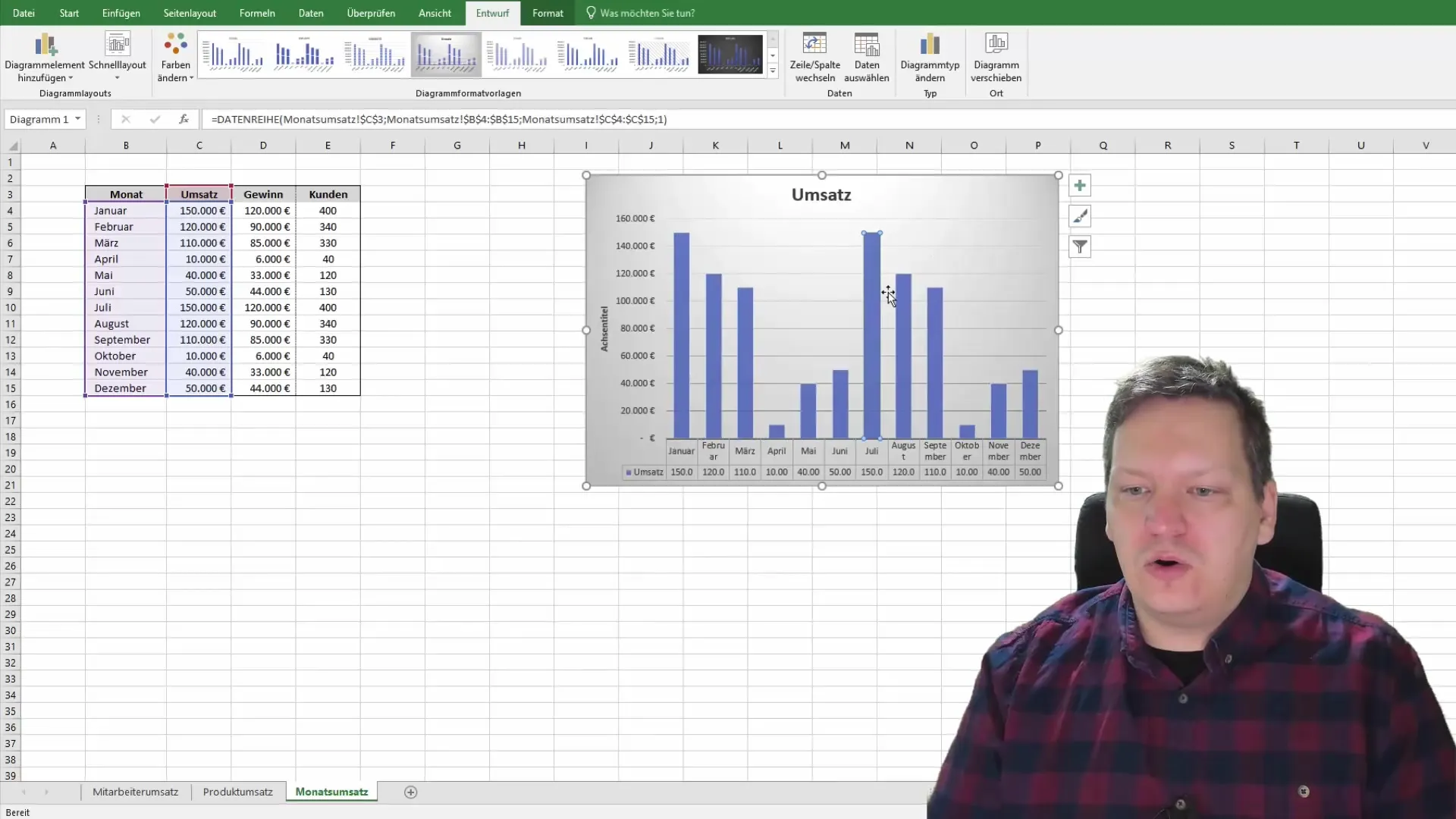The image size is (1456, 819).
Task: Expand the chart styles gallery
Action: [773, 71]
